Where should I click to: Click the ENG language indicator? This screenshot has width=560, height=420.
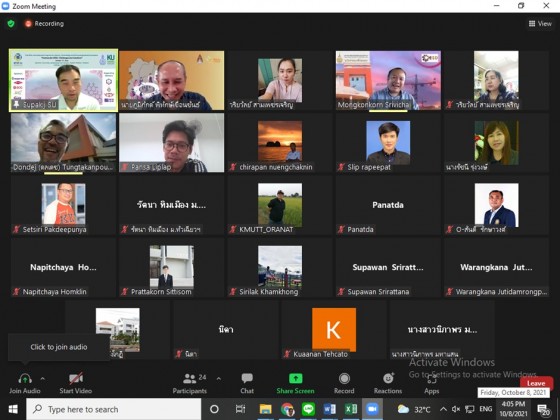click(x=485, y=409)
